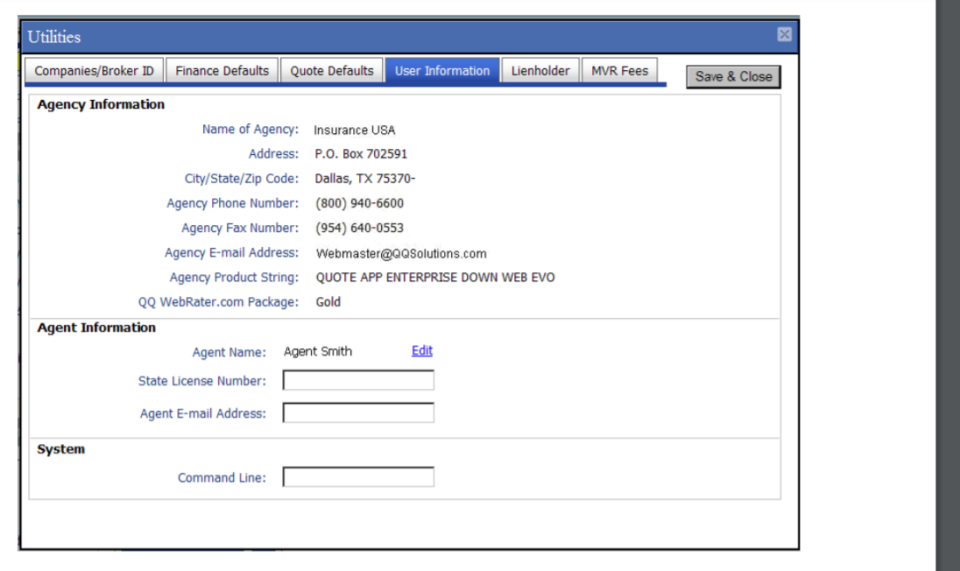This screenshot has height=571, width=960.
Task: Go to the Lienholder tab
Action: tap(540, 70)
